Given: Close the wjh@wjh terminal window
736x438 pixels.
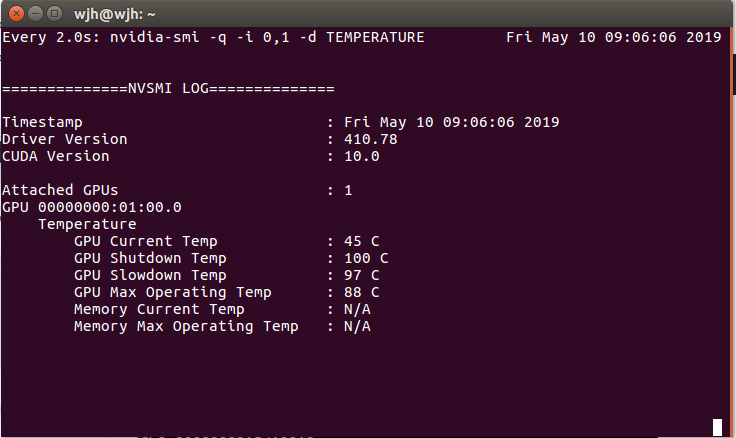Looking at the screenshot, I should coord(16,14).
